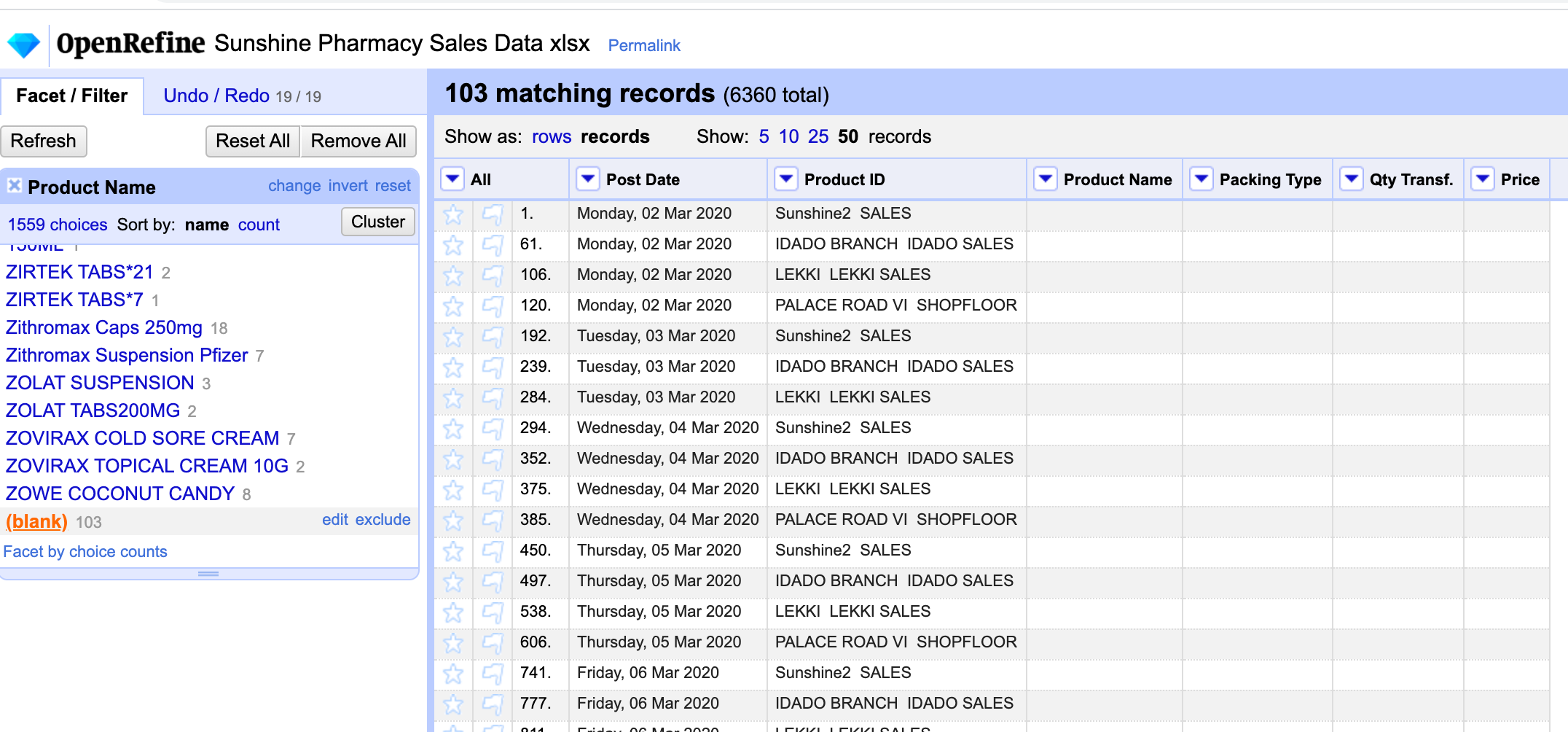Image resolution: width=1568 pixels, height=732 pixels.
Task: Select the ZOWE COCONUT CANDY facet choice
Action: pyautogui.click(x=120, y=494)
